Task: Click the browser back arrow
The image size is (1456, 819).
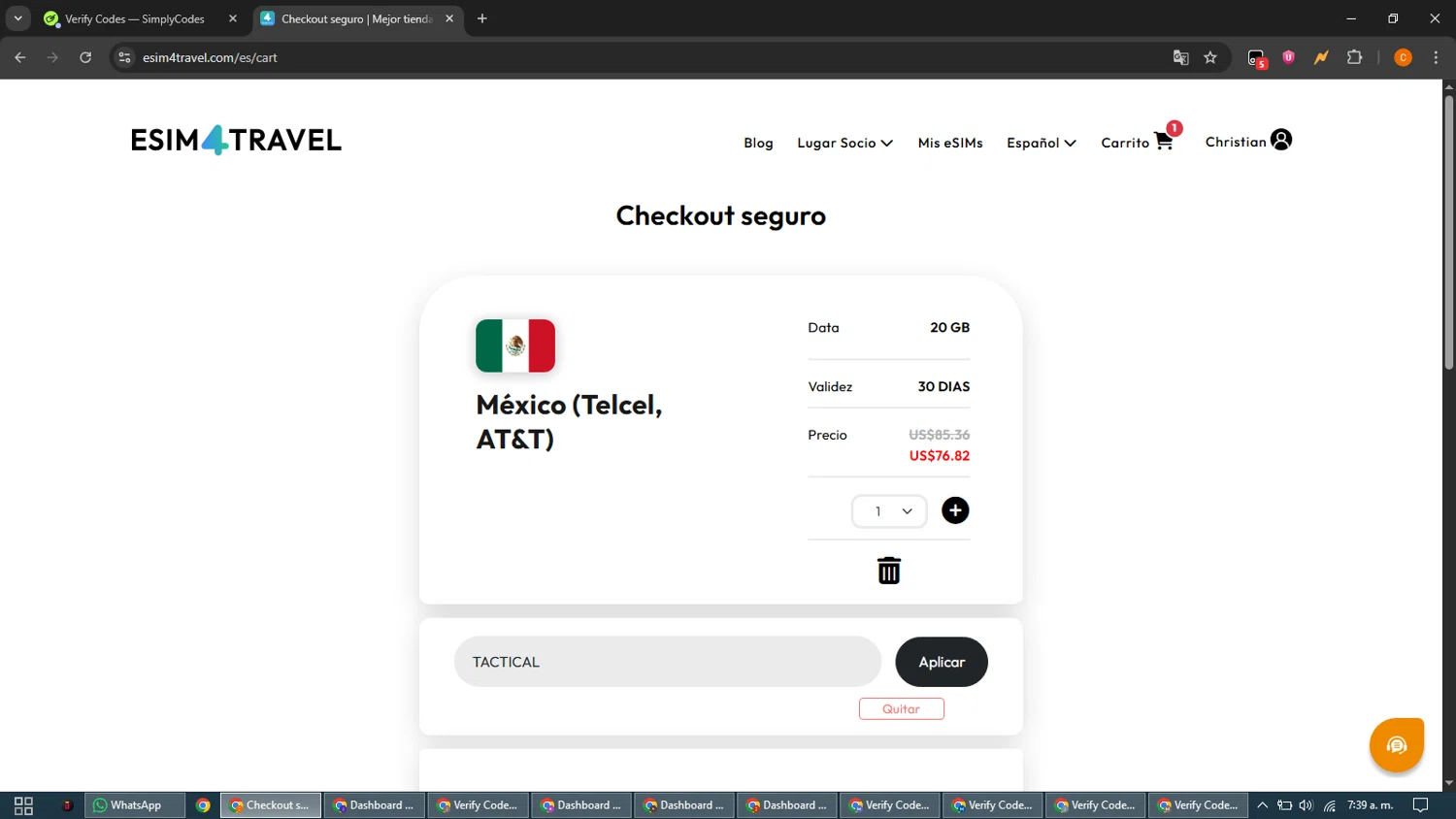Action: [20, 57]
